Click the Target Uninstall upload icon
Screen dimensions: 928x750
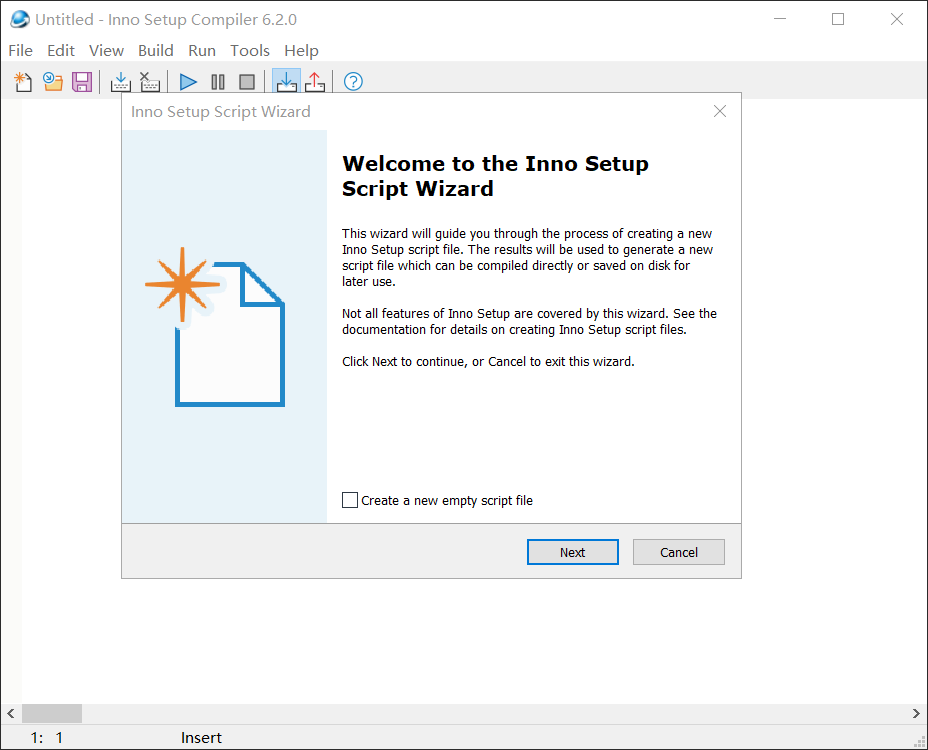(x=315, y=82)
